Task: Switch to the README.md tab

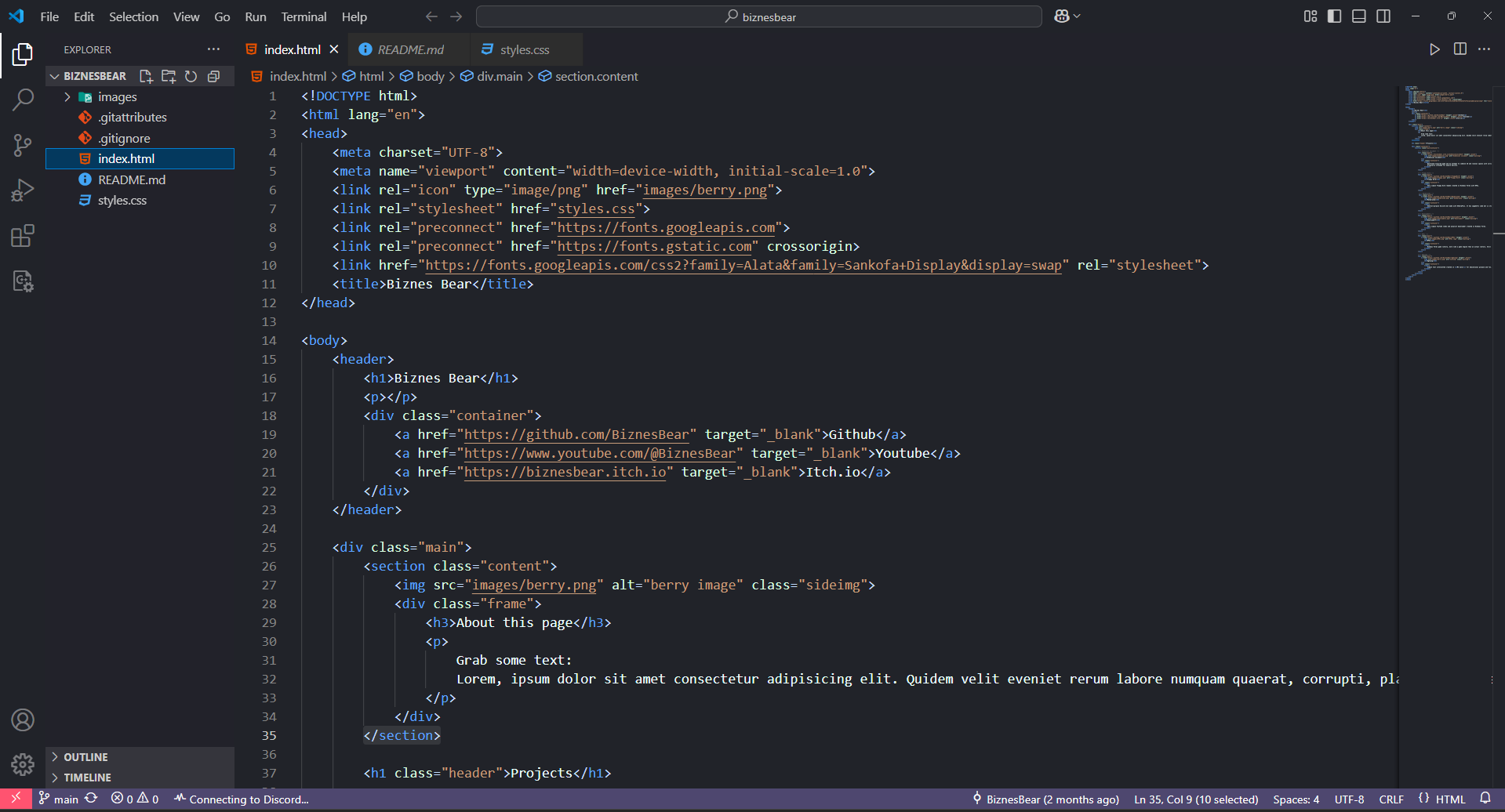Action: coord(409,49)
